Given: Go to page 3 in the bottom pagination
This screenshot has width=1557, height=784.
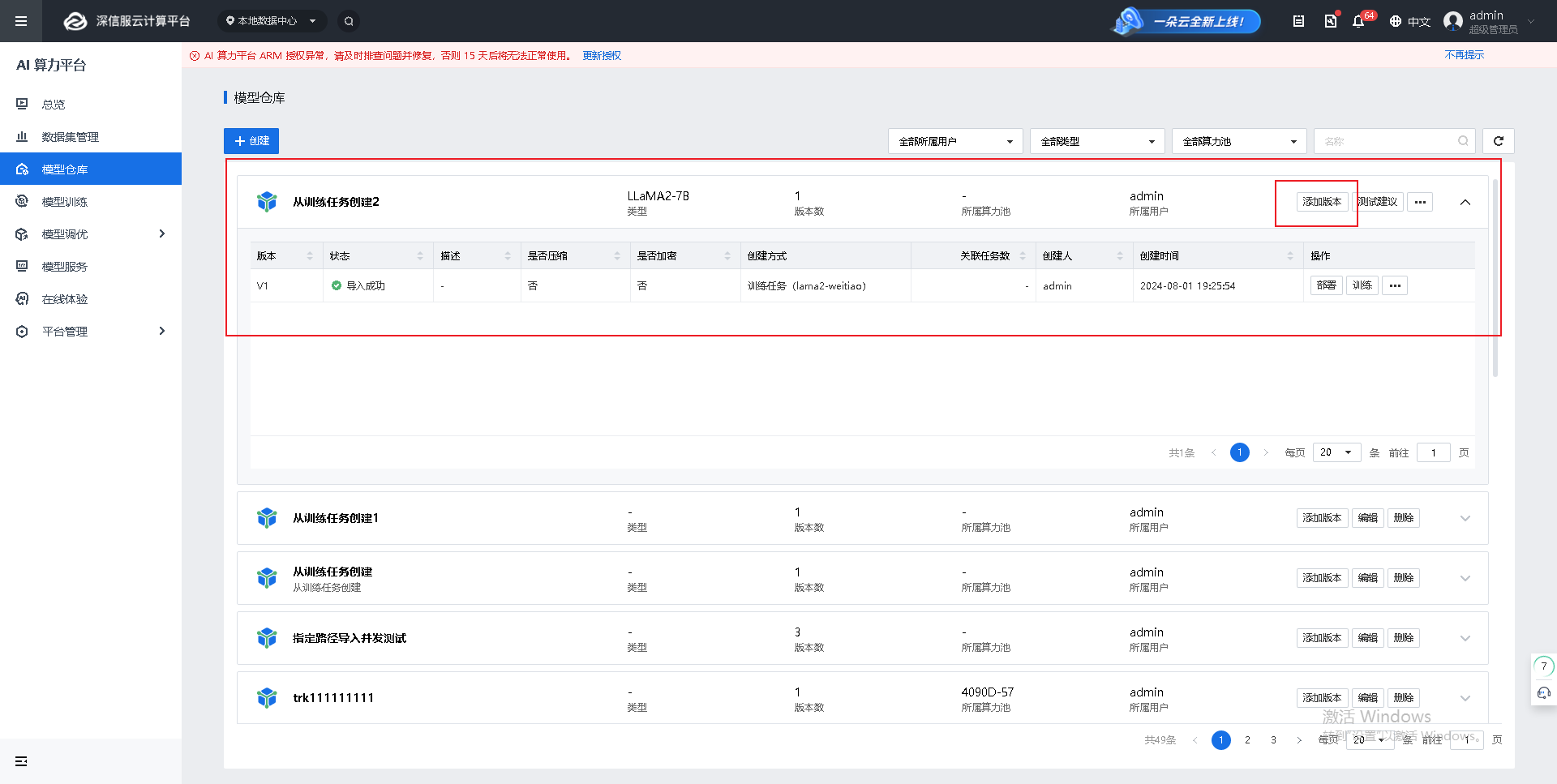Looking at the screenshot, I should 1273,740.
